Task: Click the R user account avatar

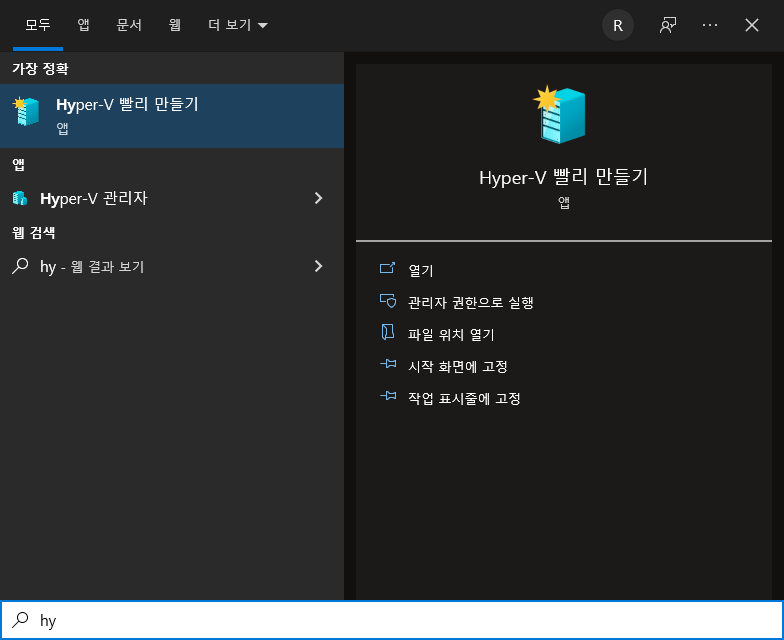Action: (618, 25)
